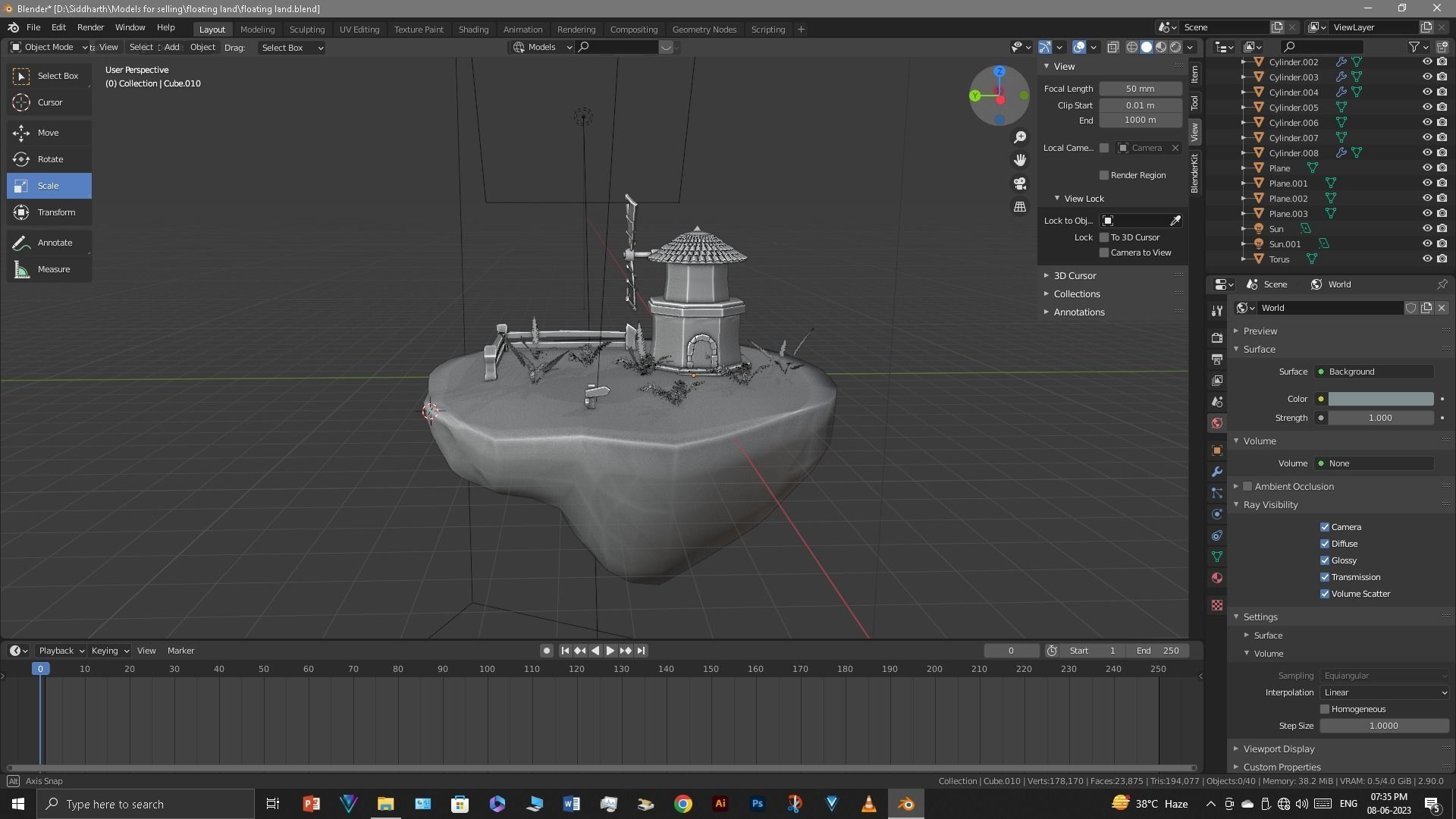The height and width of the screenshot is (819, 1456).
Task: Open the File menu
Action: pyautogui.click(x=33, y=27)
